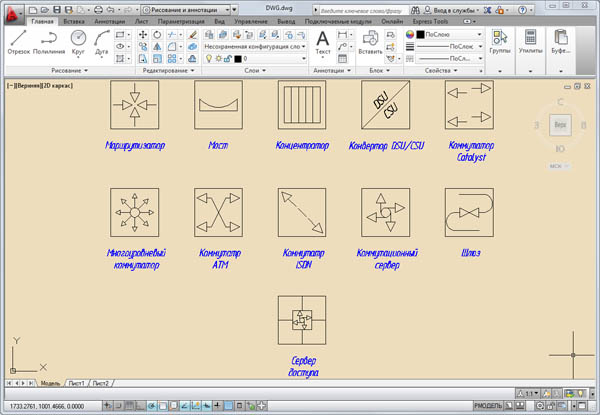Switch to the Лист1 layout tab
Screen dimensions: 600x415
point(77,383)
